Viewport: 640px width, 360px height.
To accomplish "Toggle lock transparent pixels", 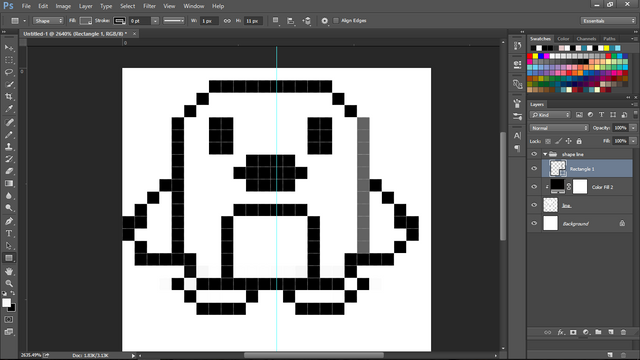I will point(548,141).
